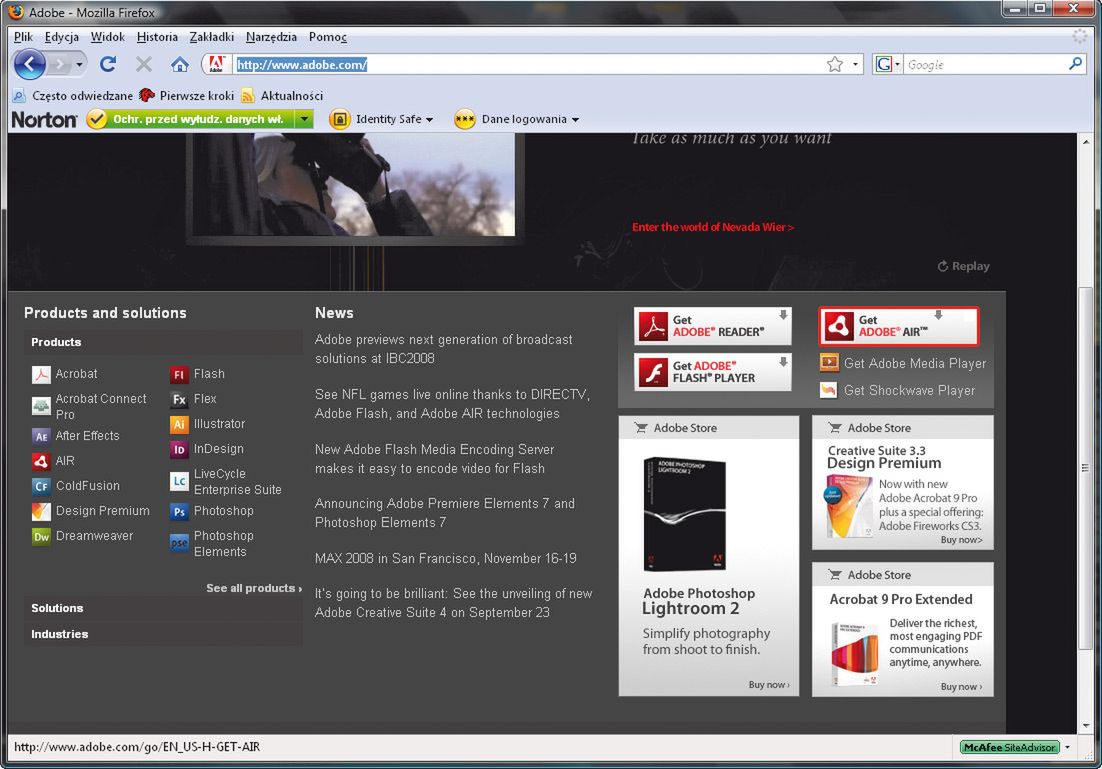Click the AIR product icon
The width and height of the screenshot is (1102, 769).
click(41, 462)
